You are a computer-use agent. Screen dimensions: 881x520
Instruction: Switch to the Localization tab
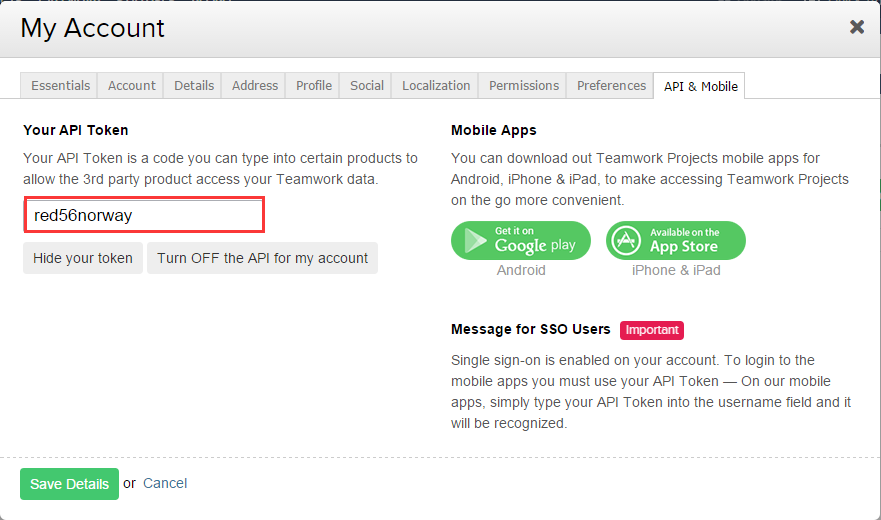[x=435, y=85]
